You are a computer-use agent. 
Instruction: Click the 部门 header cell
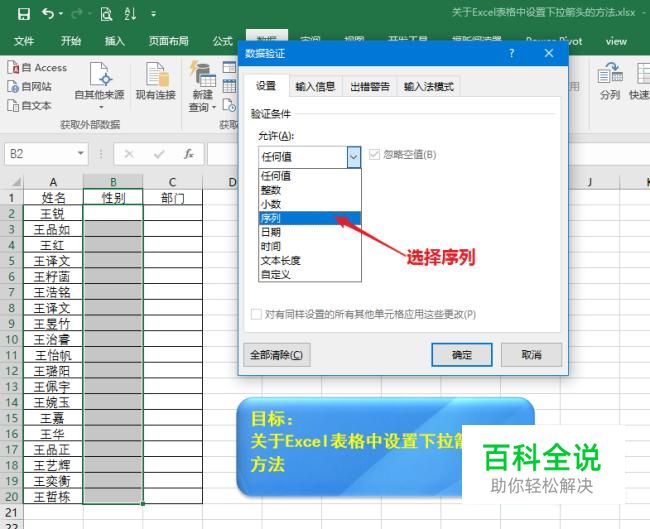coord(172,198)
